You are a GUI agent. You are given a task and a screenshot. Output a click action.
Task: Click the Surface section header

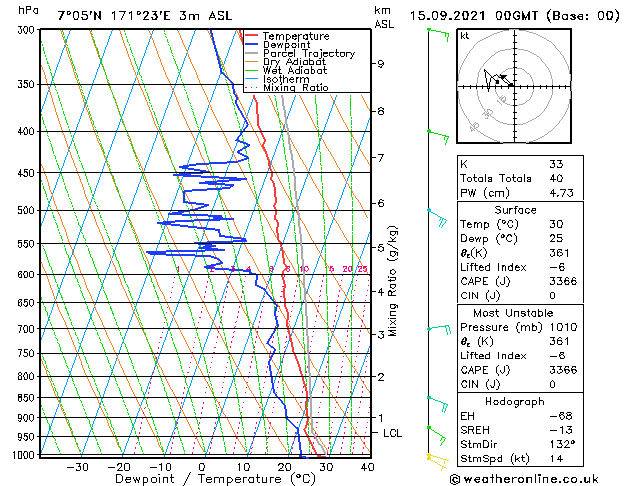point(515,210)
